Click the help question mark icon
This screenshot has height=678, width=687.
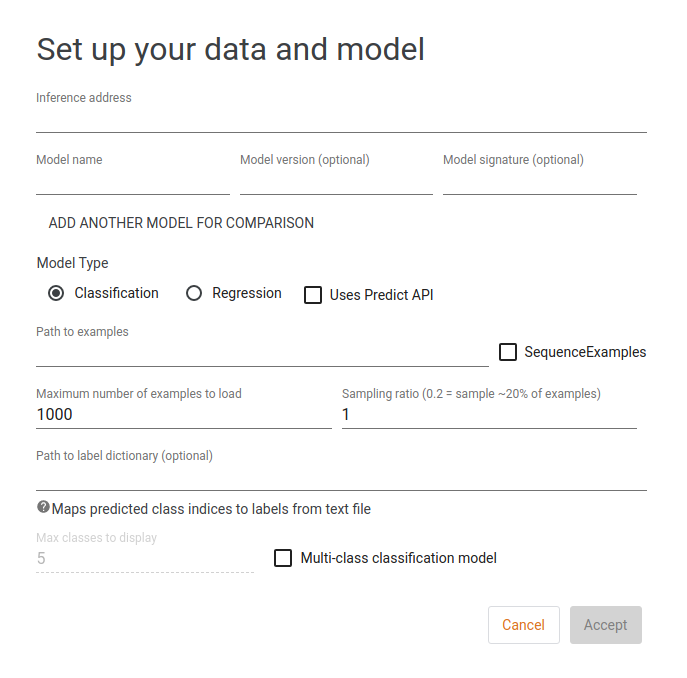(x=43, y=508)
